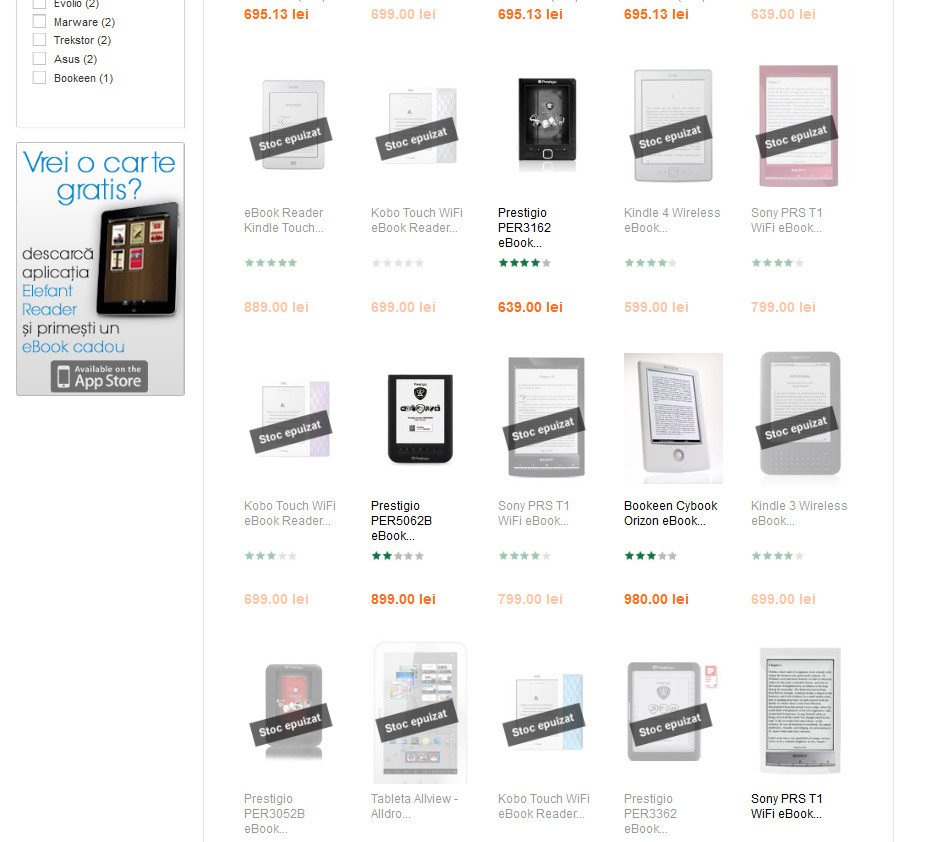The width and height of the screenshot is (952, 842).
Task: Check the Marware brand filter checkbox
Action: point(39,22)
